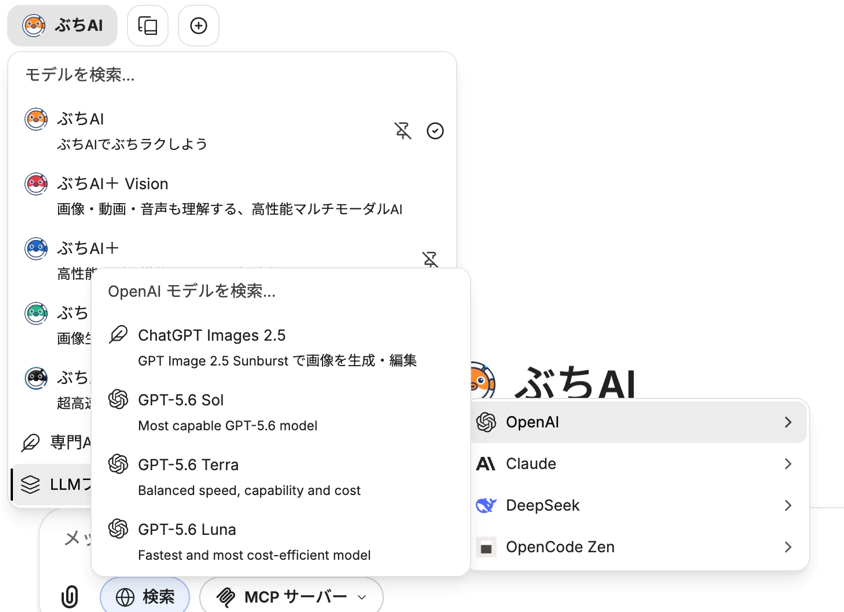This screenshot has height=612, width=844.
Task: Select the GPT-5.6 Luna model
Action: point(280,541)
